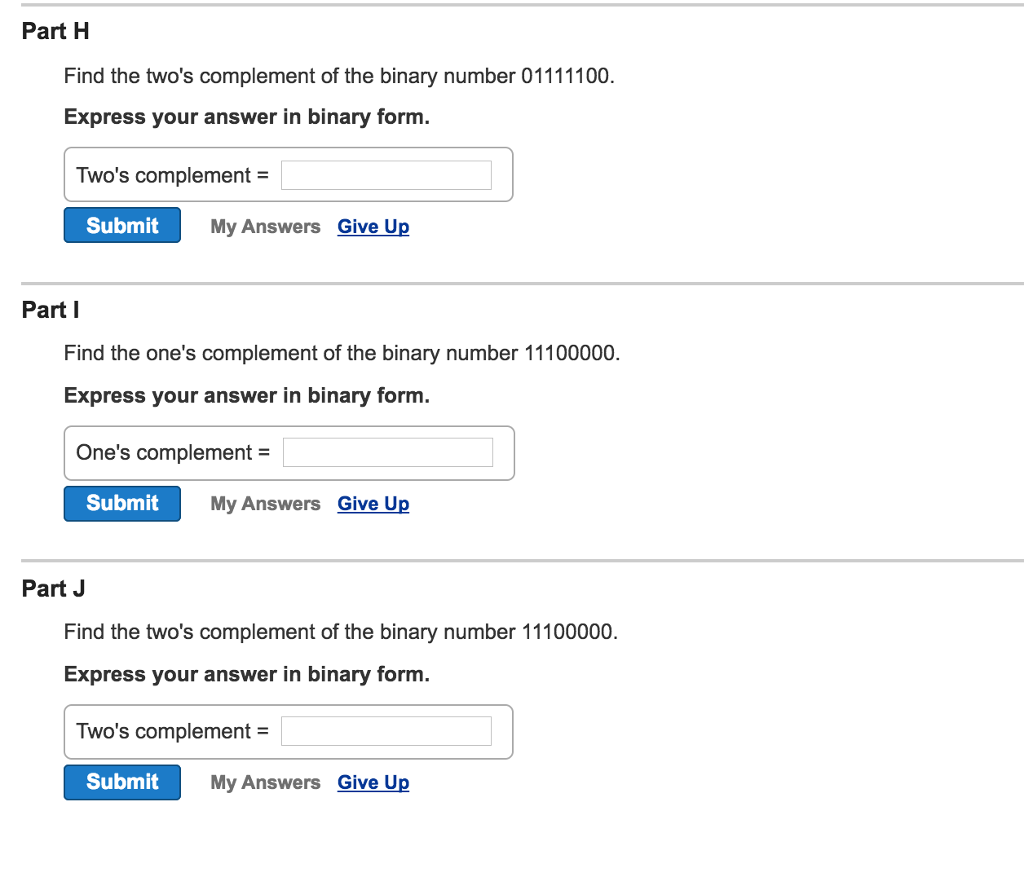
Task: Click the bolded answer instruction in Part J
Action: [x=246, y=674]
